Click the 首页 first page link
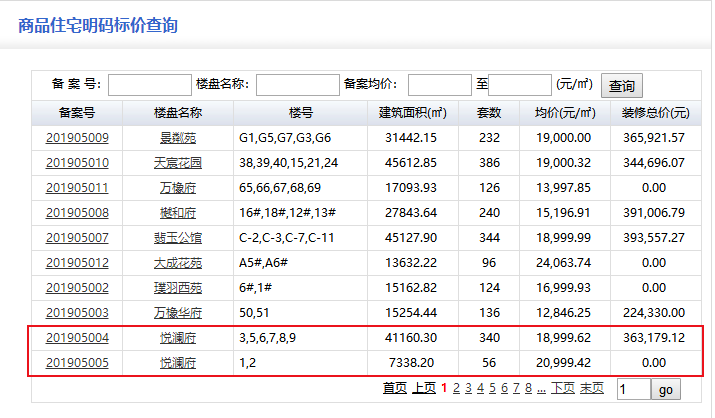Image resolution: width=715 pixels, height=418 pixels. click(395, 388)
